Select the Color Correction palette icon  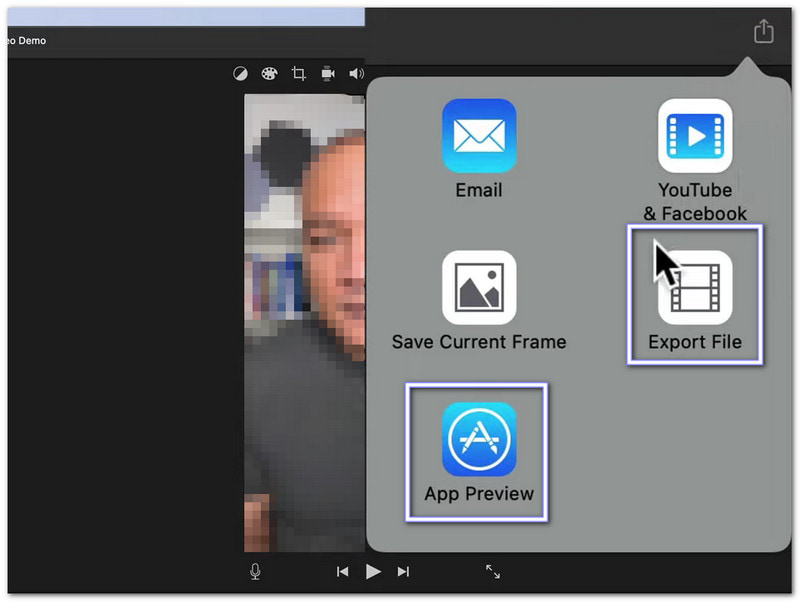coord(268,74)
